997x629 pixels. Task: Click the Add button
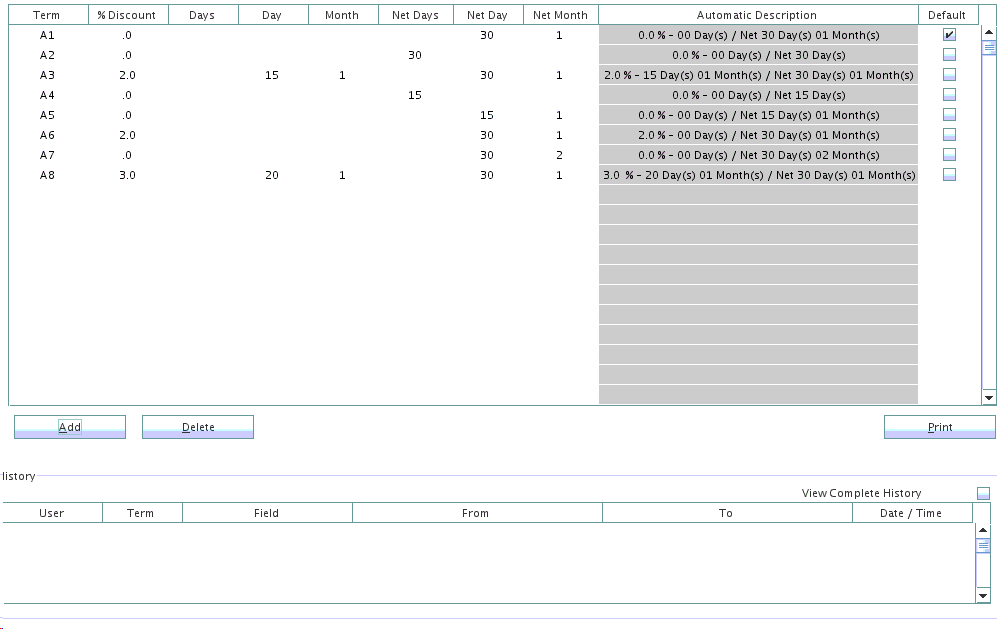[x=70, y=427]
